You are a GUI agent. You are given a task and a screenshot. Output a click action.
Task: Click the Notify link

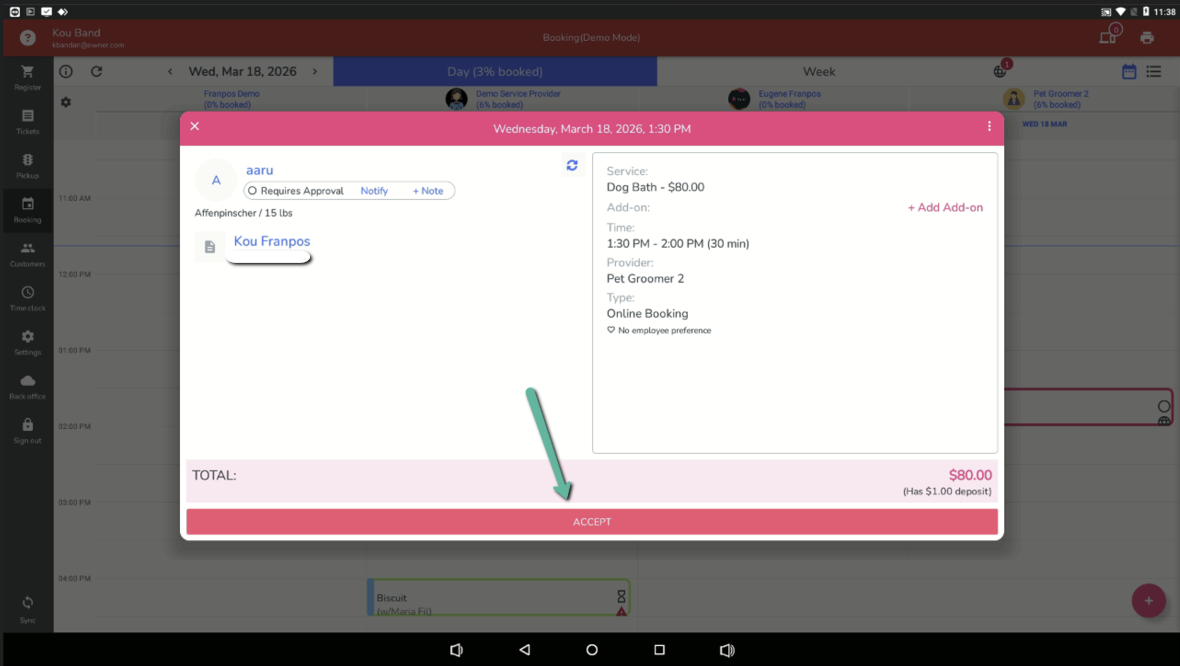point(374,191)
